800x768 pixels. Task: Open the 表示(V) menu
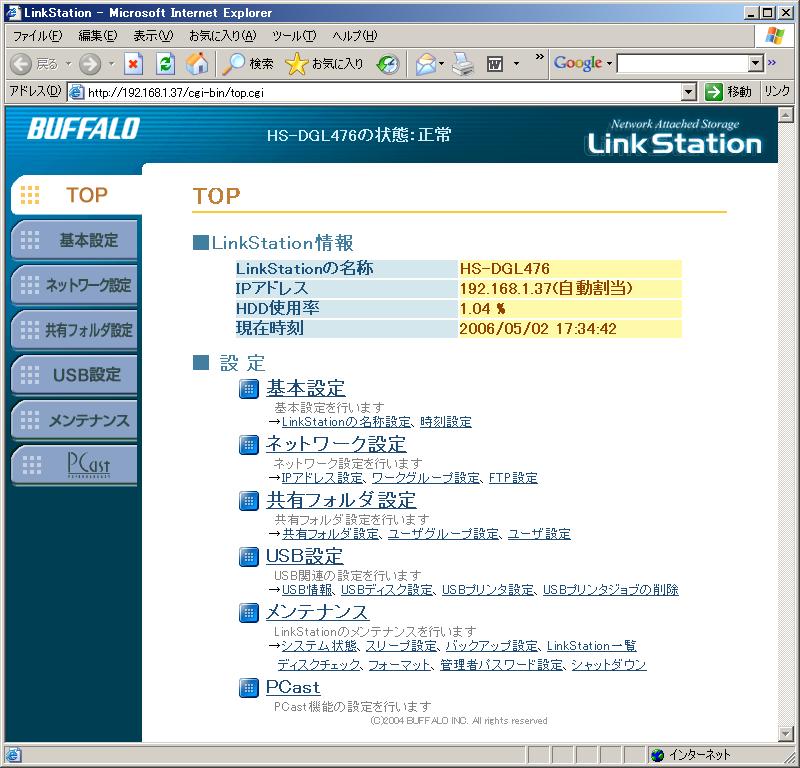tap(153, 36)
